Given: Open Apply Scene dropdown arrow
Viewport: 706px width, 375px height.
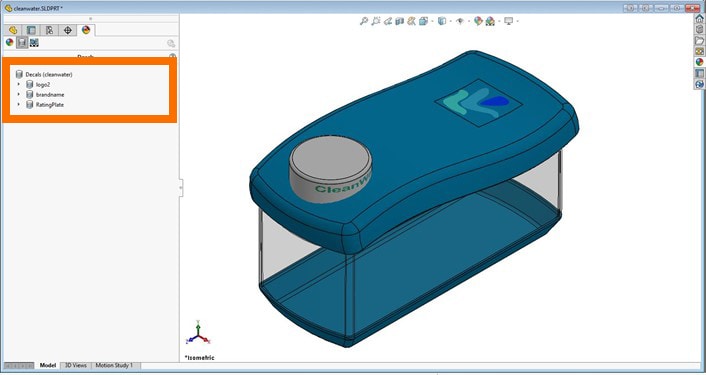Looking at the screenshot, I should (498, 21).
